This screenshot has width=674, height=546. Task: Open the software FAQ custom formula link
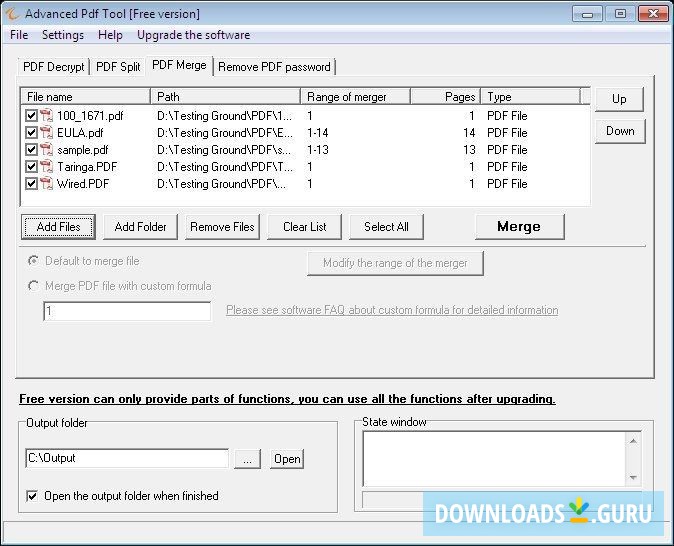[x=392, y=310]
